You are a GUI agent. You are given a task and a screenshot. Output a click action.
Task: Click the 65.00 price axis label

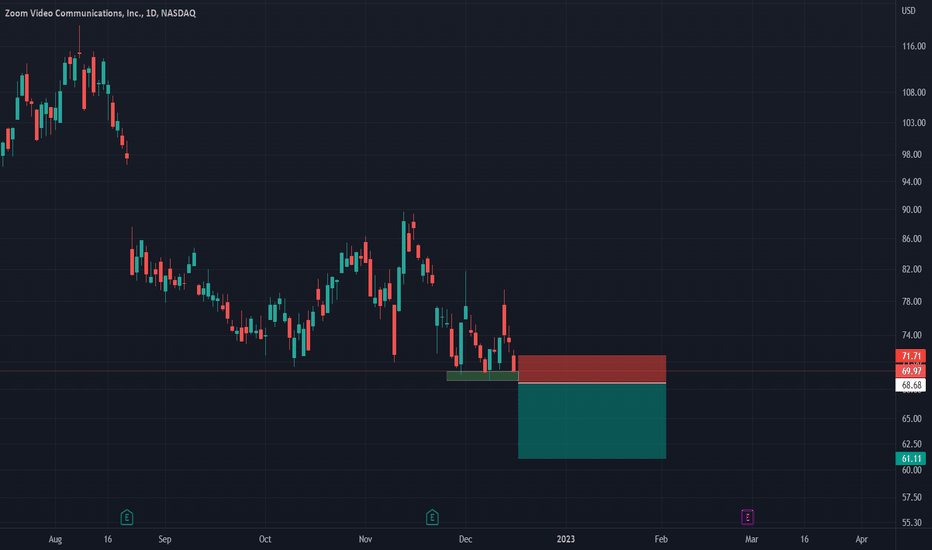pyautogui.click(x=914, y=419)
